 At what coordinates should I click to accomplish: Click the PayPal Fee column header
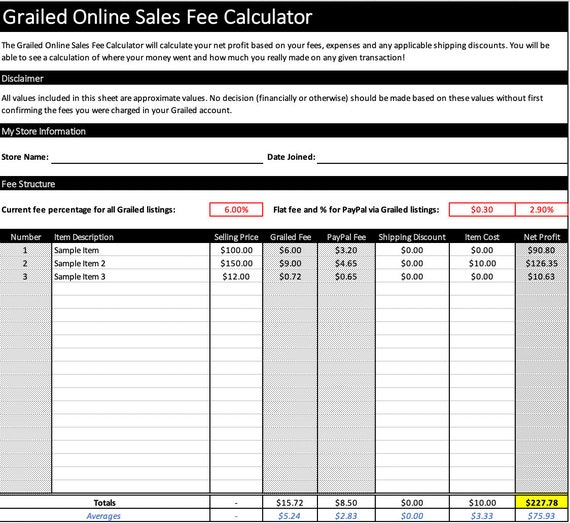(346, 237)
